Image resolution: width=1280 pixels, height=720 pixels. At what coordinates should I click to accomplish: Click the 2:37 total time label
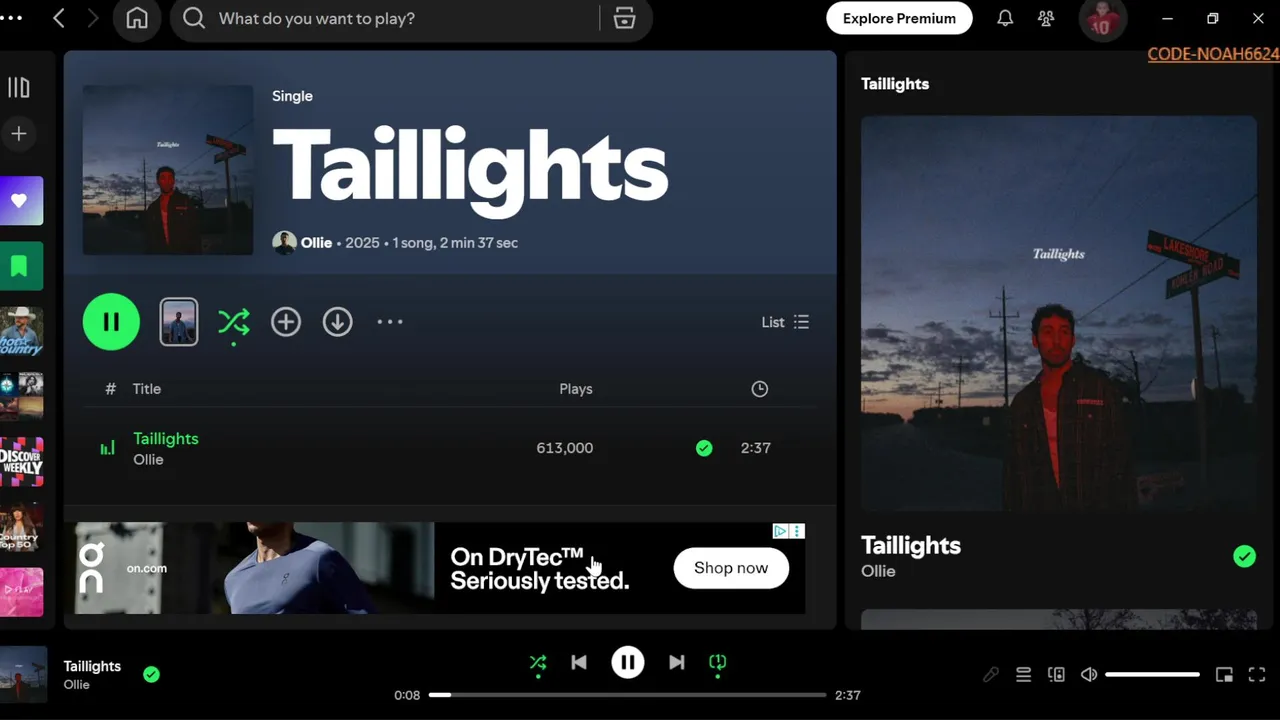(848, 695)
